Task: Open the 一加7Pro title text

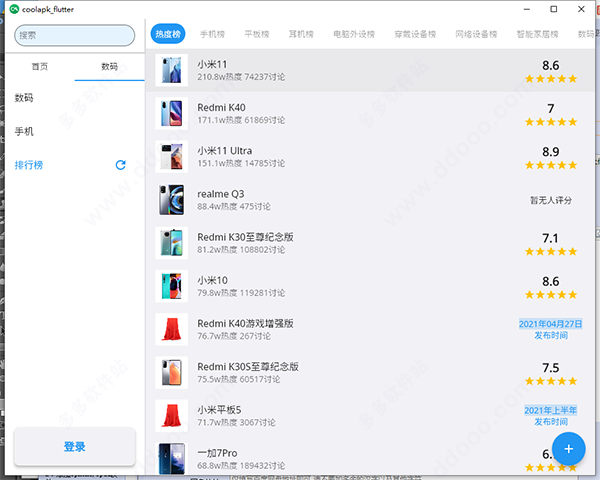Action: [x=217, y=454]
